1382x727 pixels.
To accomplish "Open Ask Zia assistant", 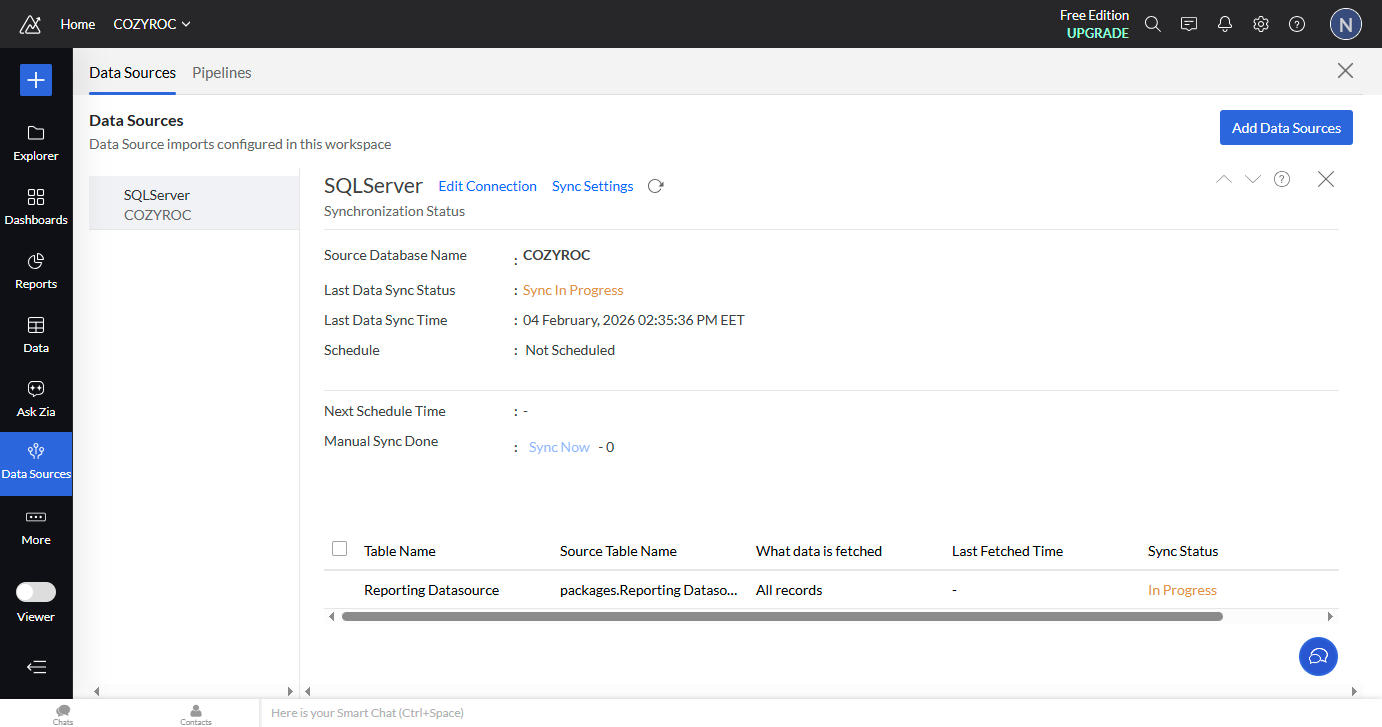I will (x=36, y=398).
